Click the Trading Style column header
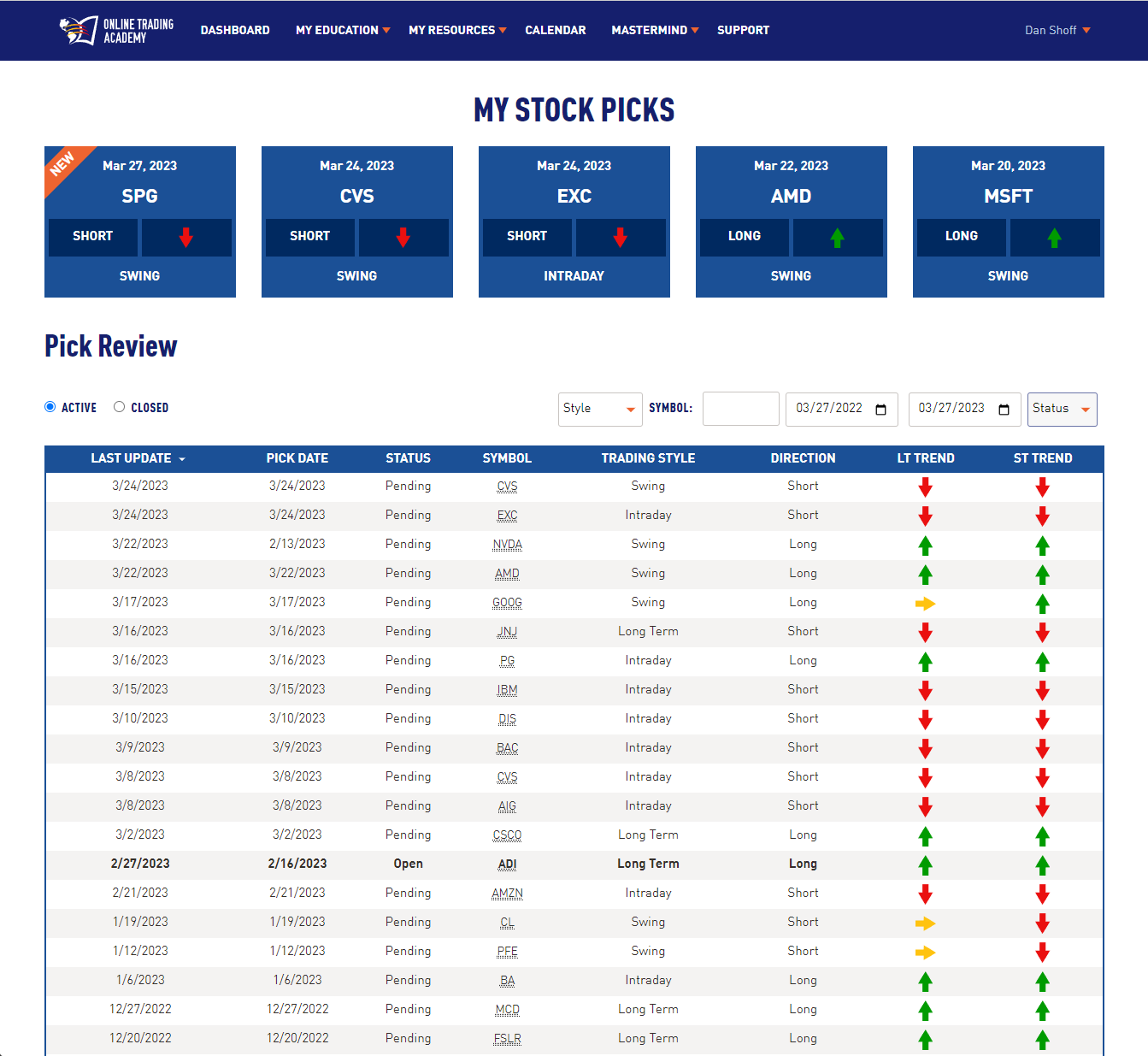 [x=648, y=458]
